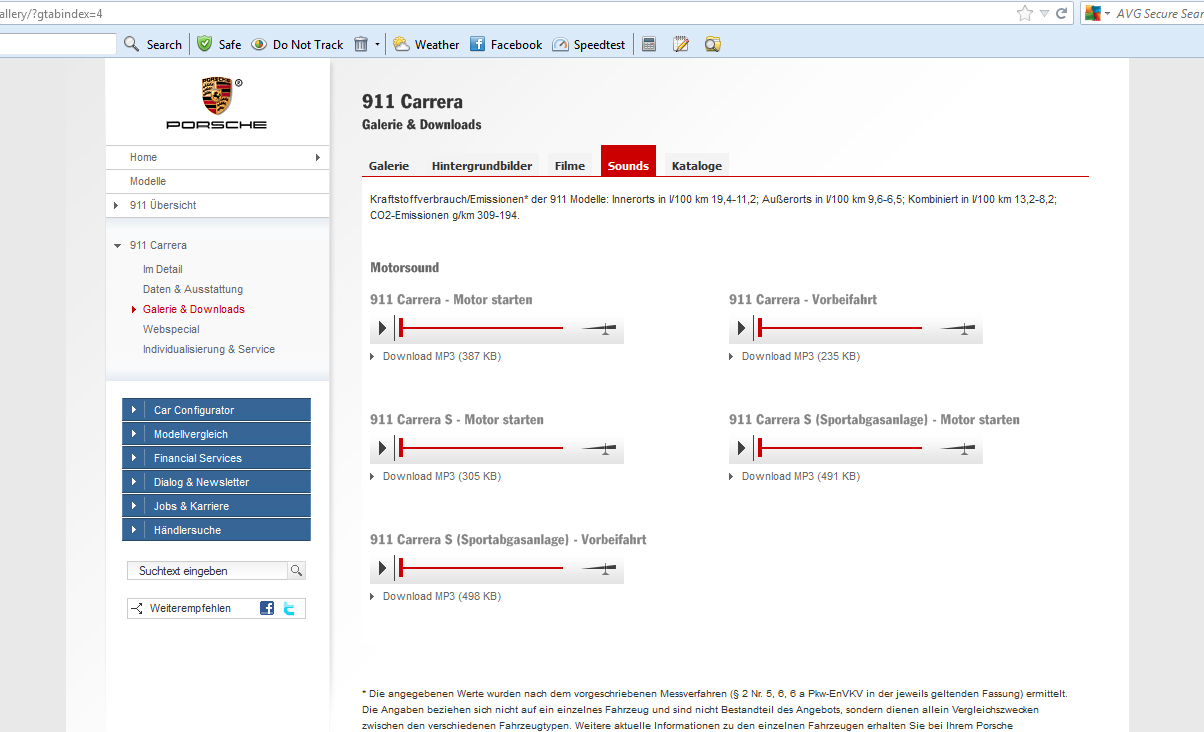Open the calculator toolbar icon

click(x=649, y=44)
